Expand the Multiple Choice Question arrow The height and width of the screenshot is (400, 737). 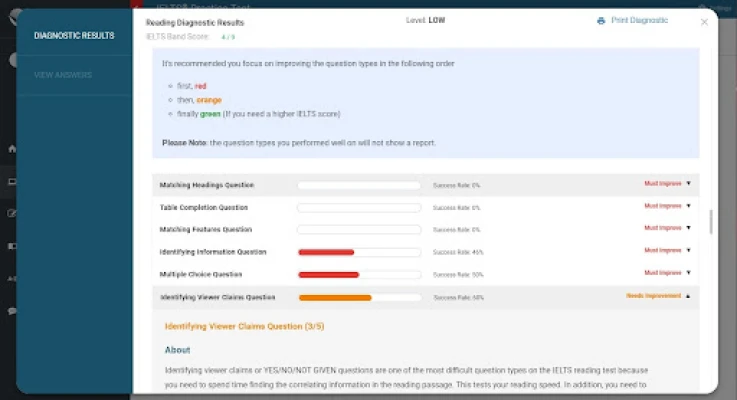coord(688,272)
